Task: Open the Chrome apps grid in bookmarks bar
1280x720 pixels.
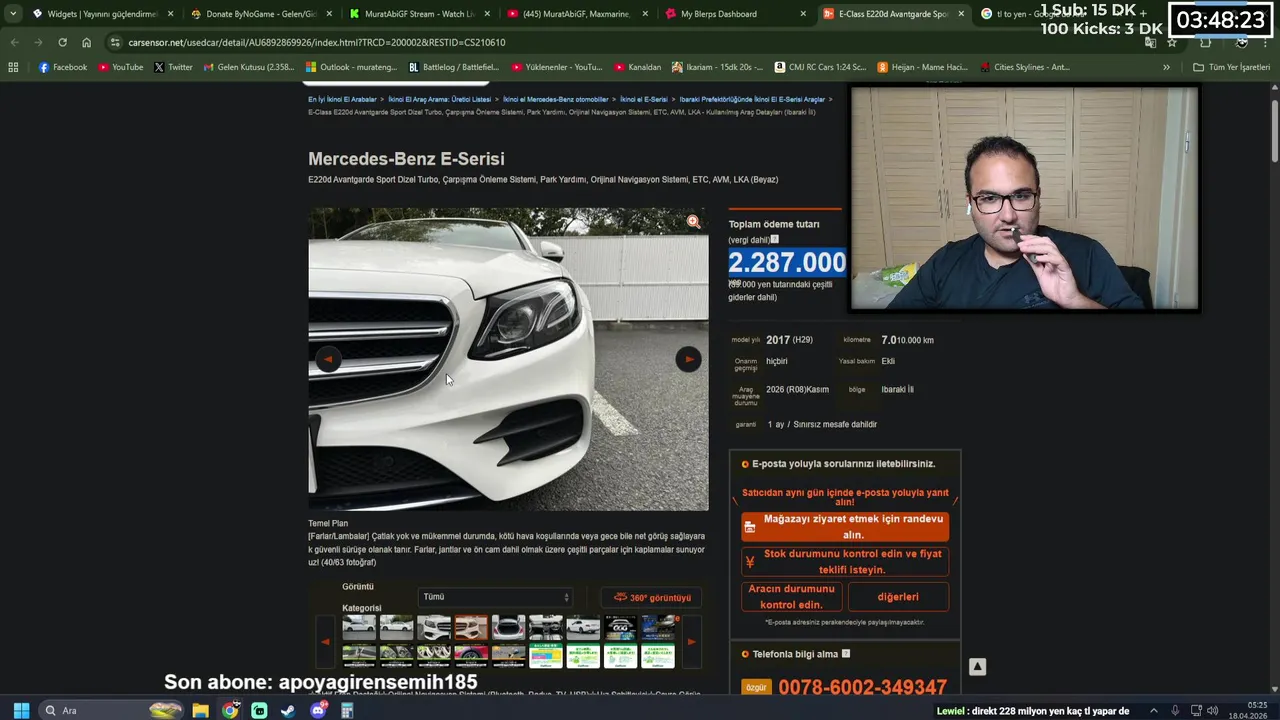Action: click(x=13, y=67)
